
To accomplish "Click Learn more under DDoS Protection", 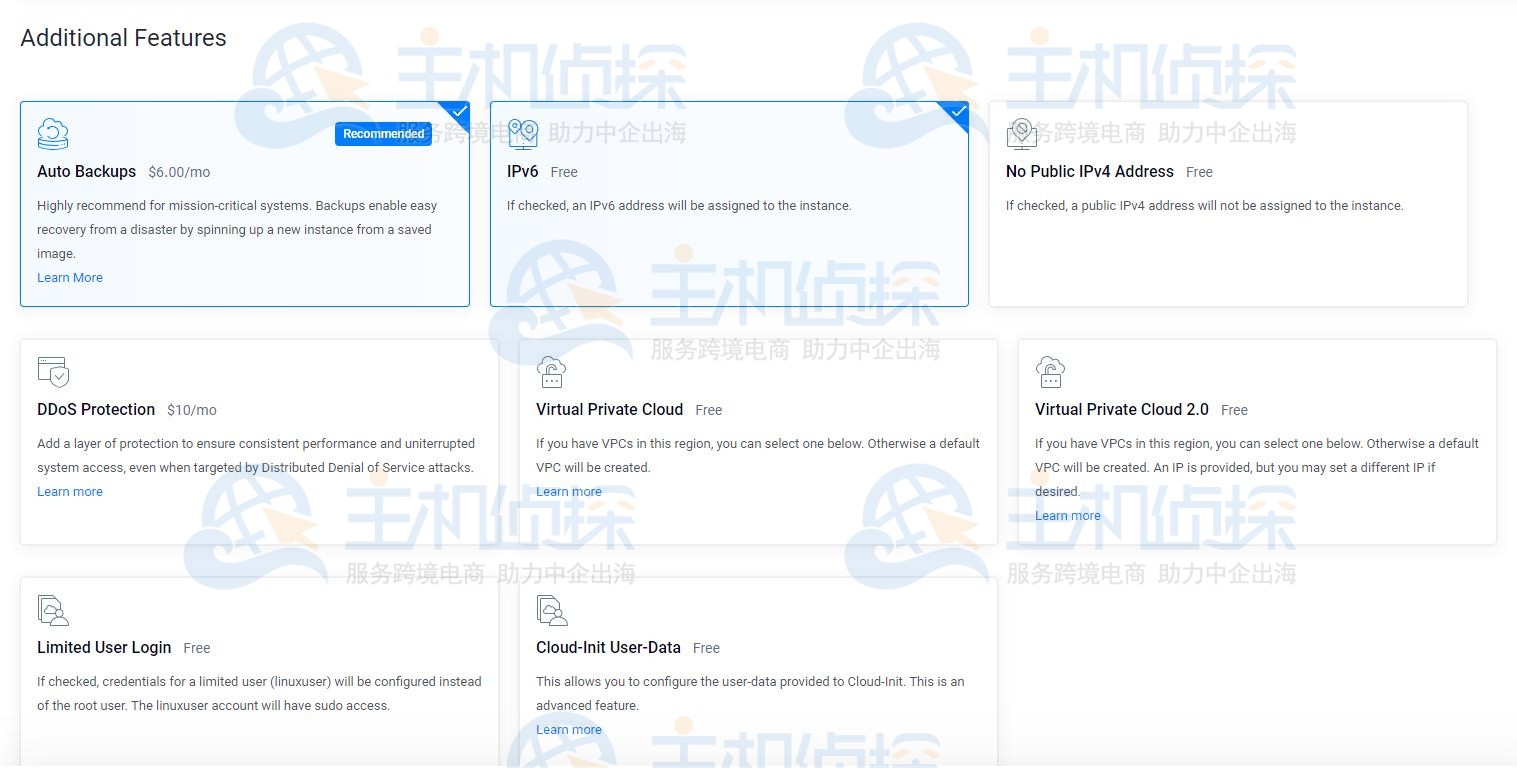I will pos(69,491).
